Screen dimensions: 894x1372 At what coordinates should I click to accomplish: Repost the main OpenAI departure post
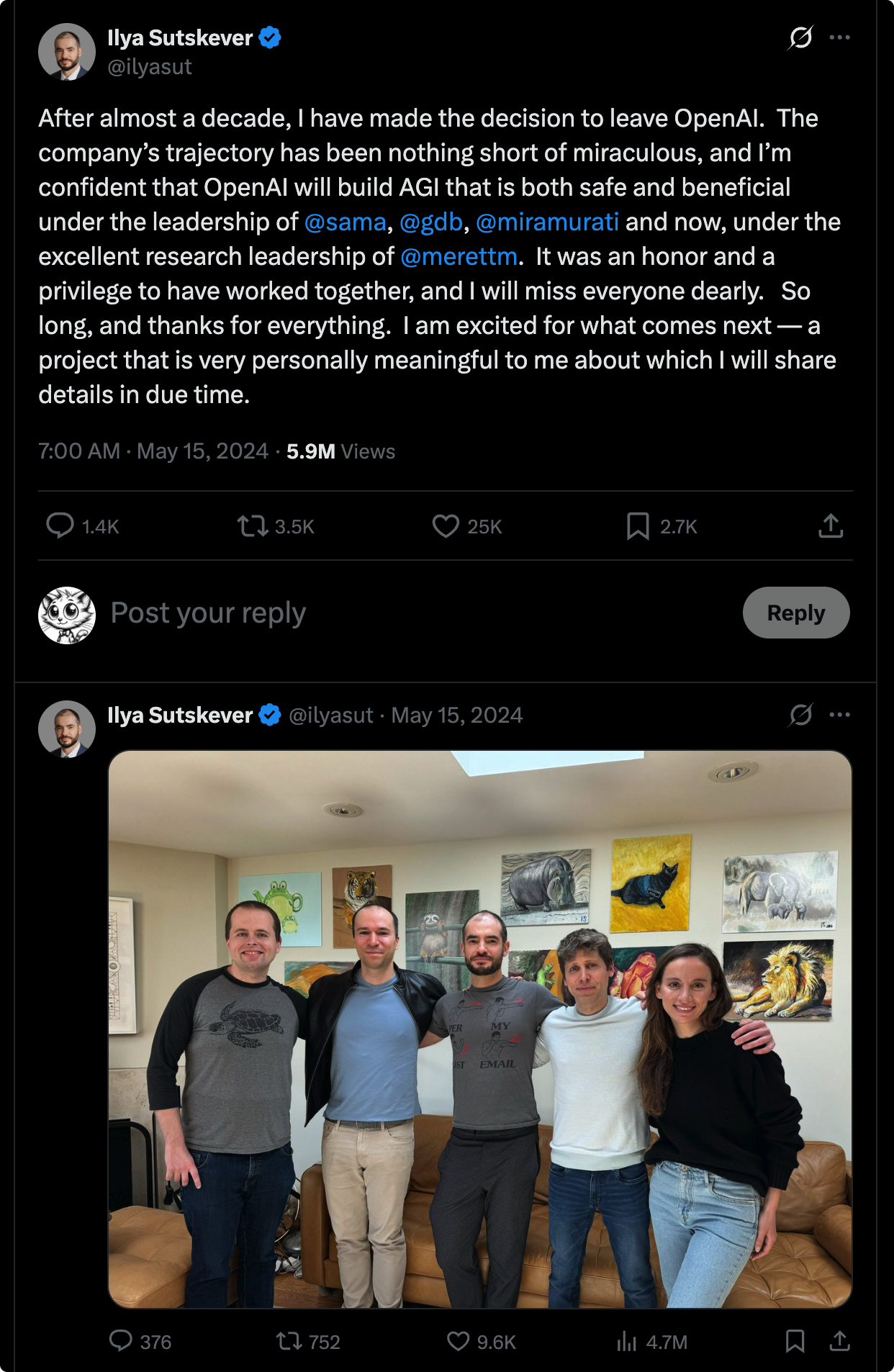pyautogui.click(x=253, y=526)
